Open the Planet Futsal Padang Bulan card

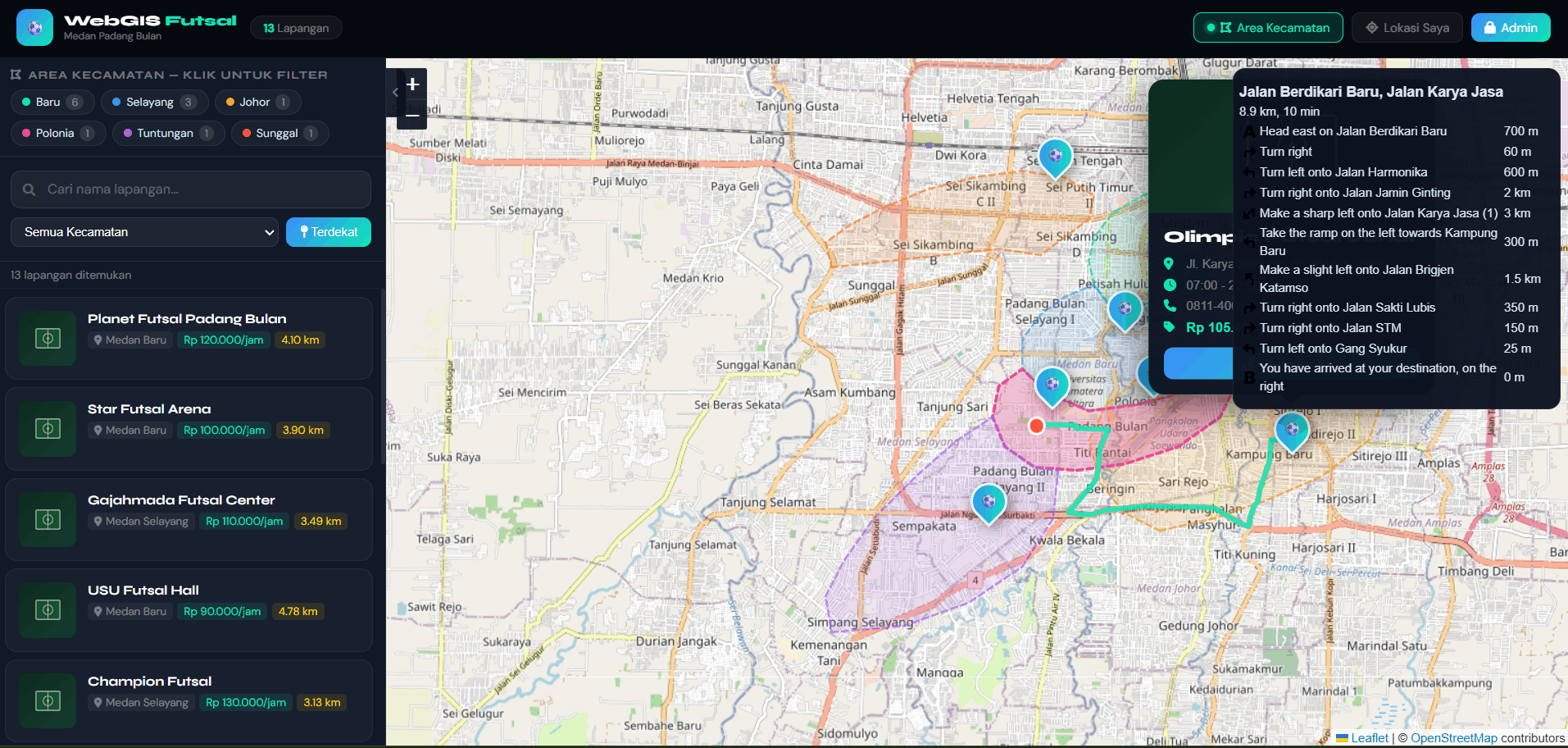coord(189,339)
